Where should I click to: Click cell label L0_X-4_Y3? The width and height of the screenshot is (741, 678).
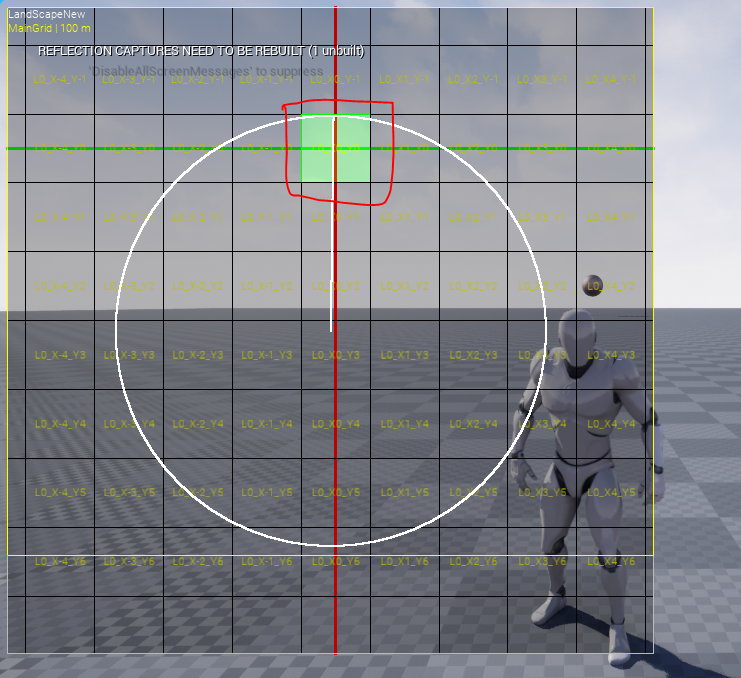click(x=60, y=355)
